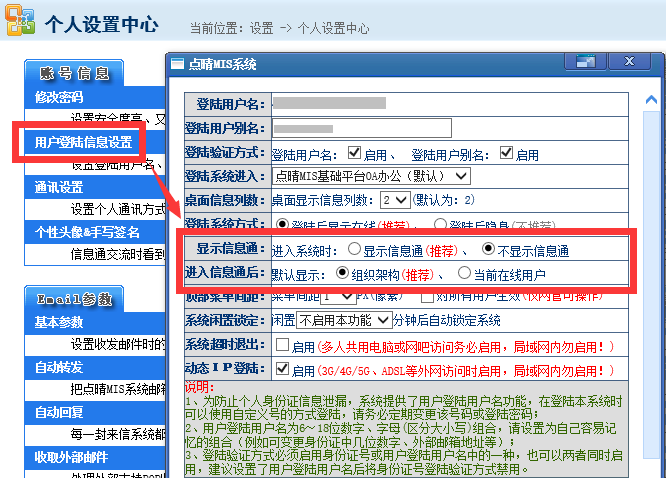
Task: Open the Email参数 section tab
Action: (x=73, y=298)
